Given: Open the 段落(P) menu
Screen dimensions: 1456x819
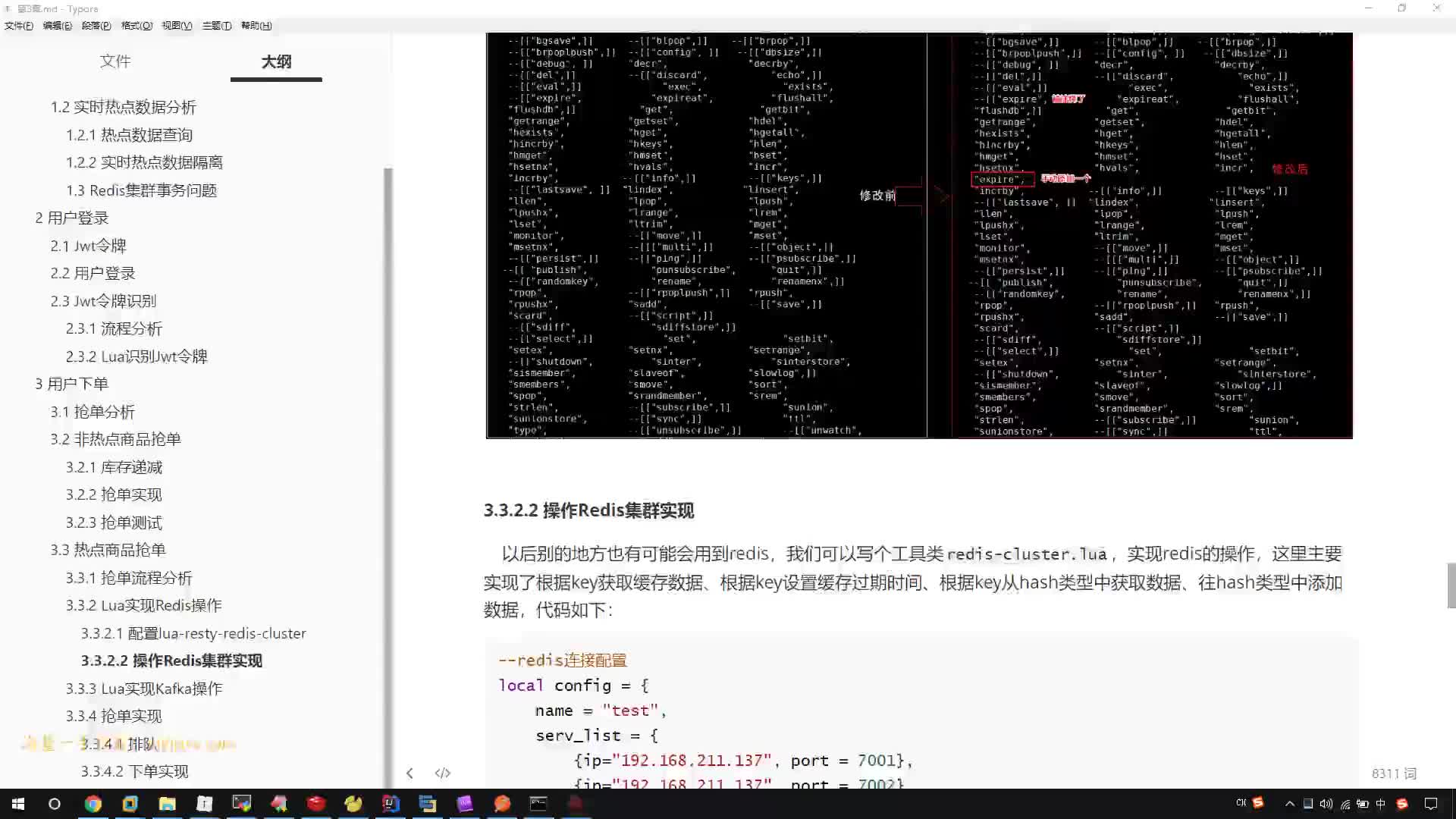Looking at the screenshot, I should tap(96, 26).
